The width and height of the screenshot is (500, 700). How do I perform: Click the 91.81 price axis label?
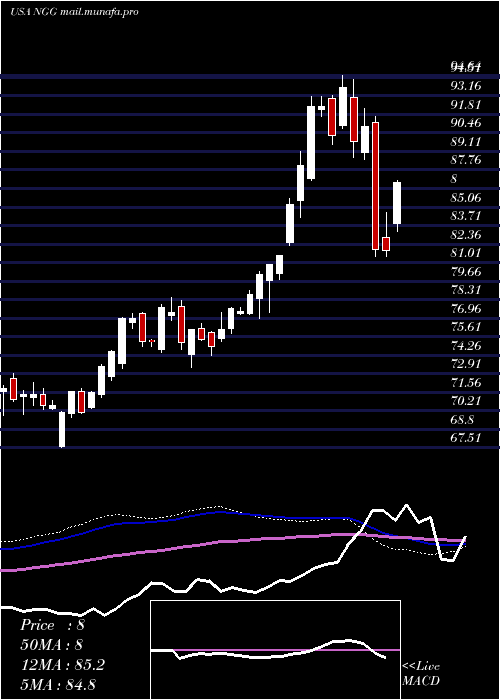[x=466, y=104]
